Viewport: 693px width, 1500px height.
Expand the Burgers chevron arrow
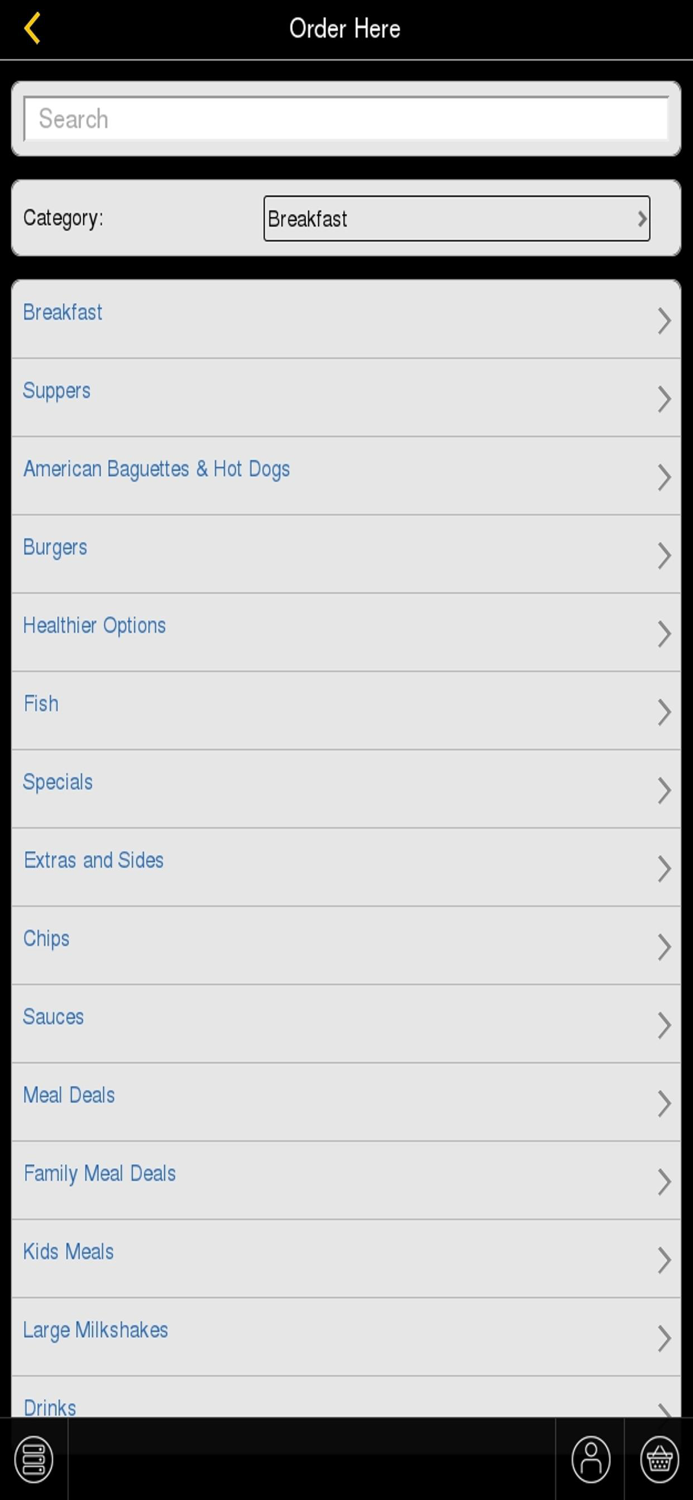click(663, 556)
